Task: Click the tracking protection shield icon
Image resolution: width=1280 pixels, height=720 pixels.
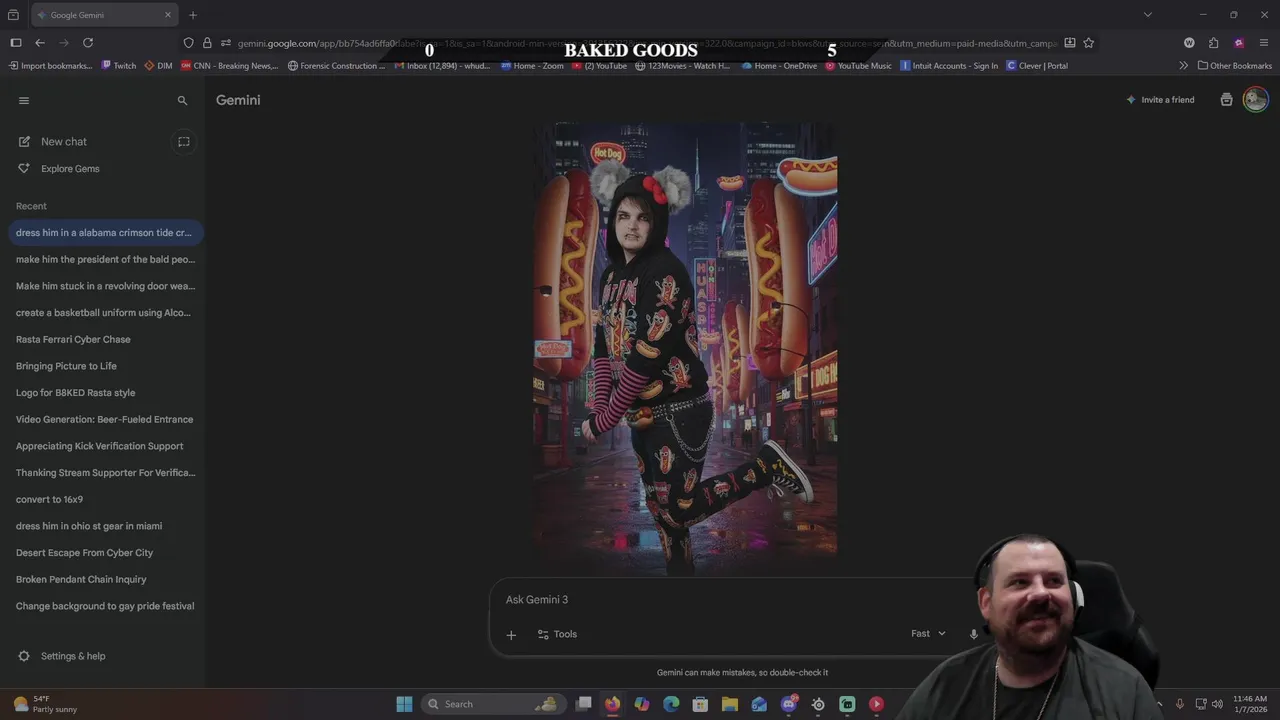Action: click(x=189, y=43)
